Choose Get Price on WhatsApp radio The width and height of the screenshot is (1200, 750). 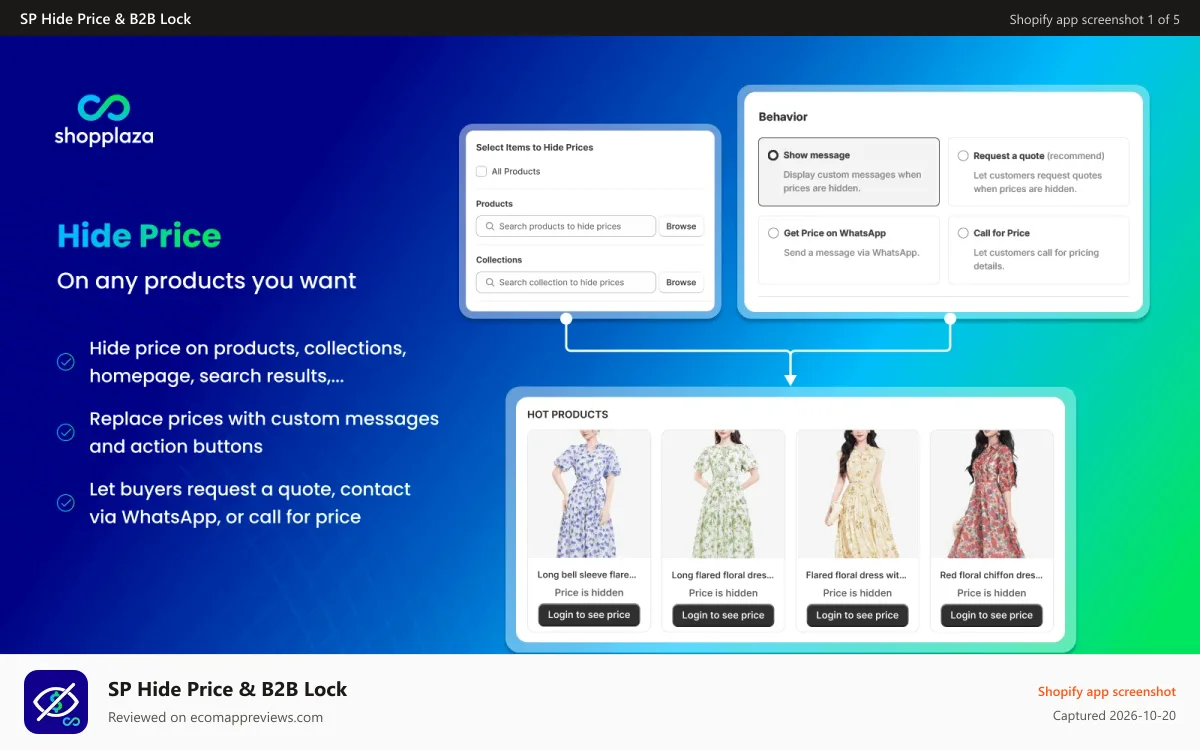(x=773, y=233)
